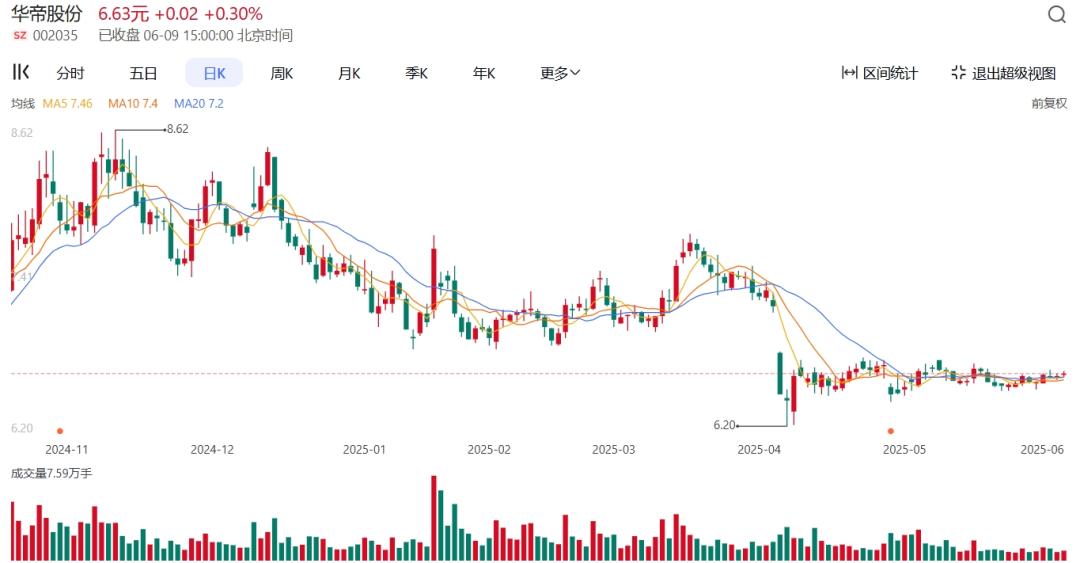Click the 6.20 low price marker

pyautogui.click(x=724, y=425)
